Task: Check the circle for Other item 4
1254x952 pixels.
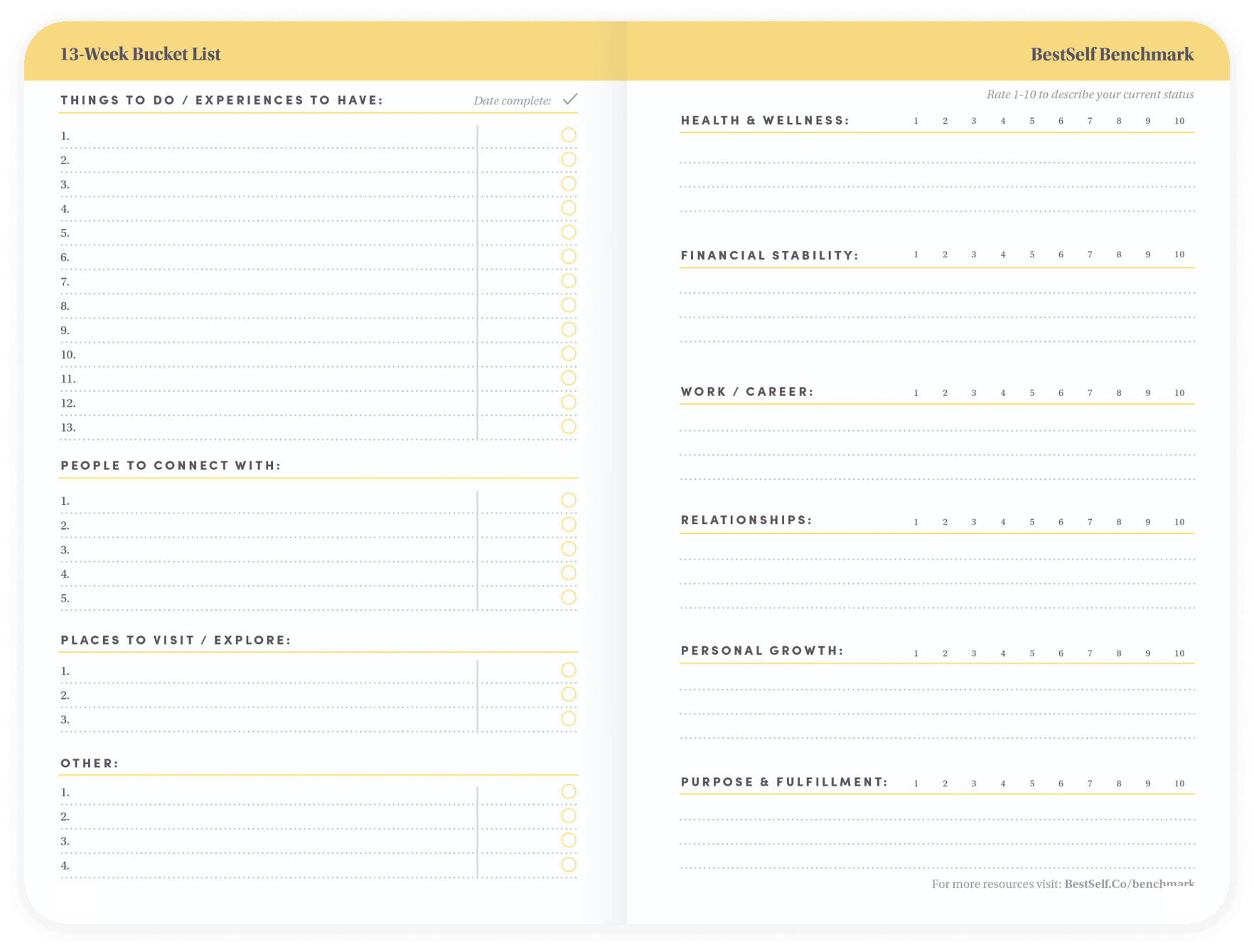Action: point(569,865)
